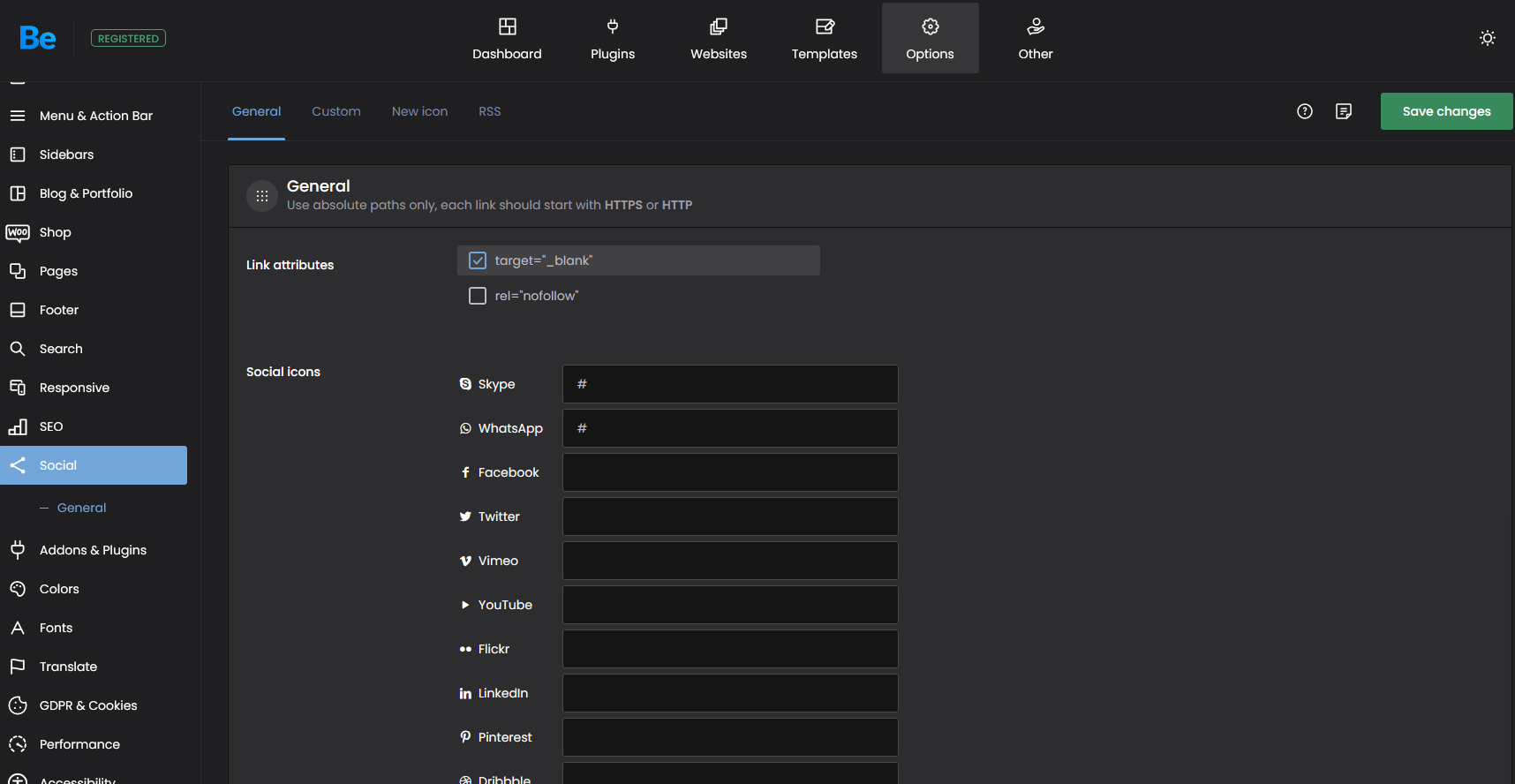Open Addons & Plugins settings

click(94, 550)
